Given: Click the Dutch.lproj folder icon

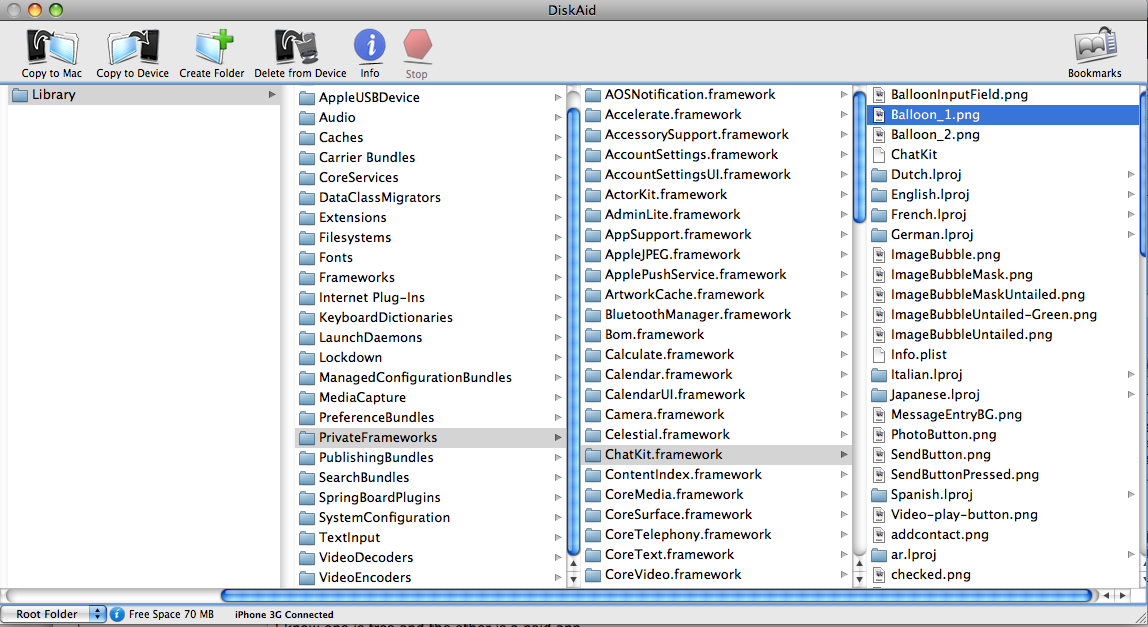Looking at the screenshot, I should [x=879, y=174].
